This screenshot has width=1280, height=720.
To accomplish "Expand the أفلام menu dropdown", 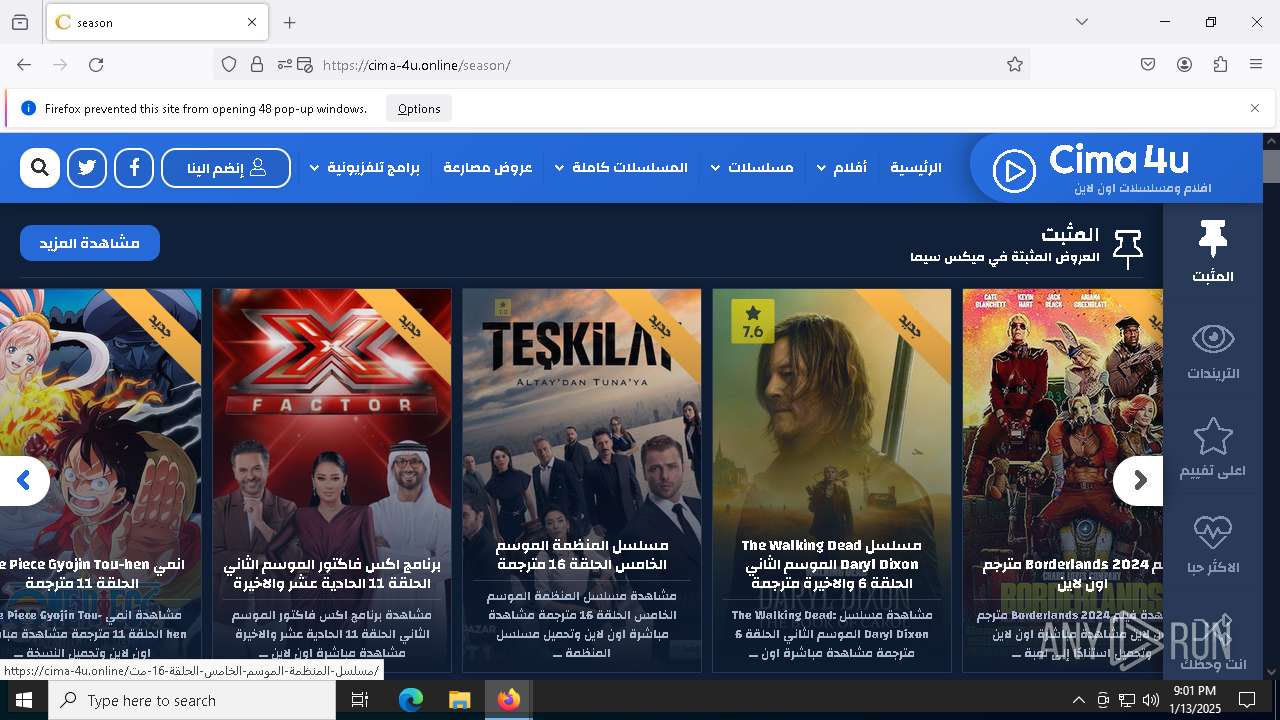I will [x=841, y=168].
